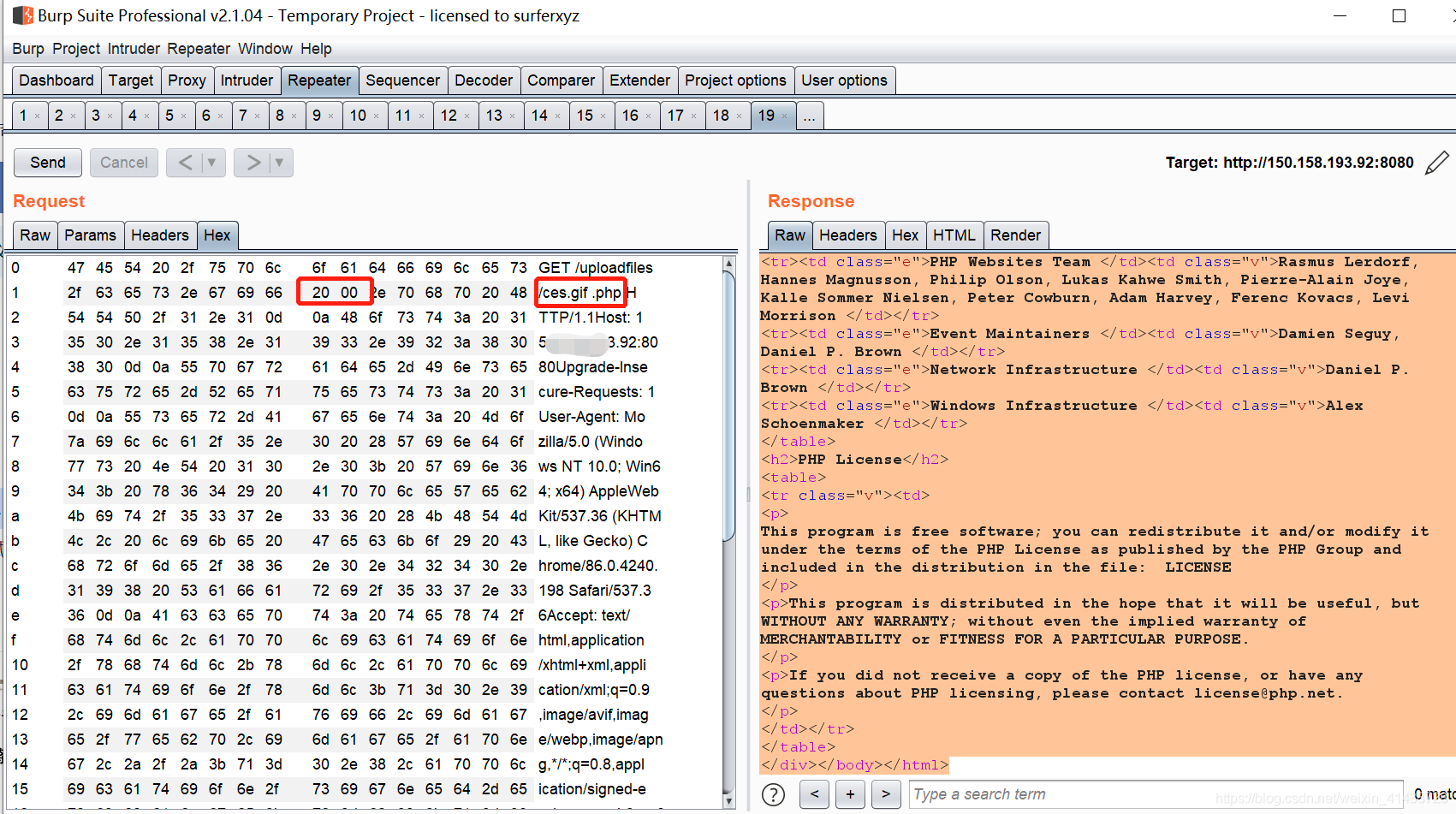1456x814 pixels.
Task: Switch to the Render response view
Action: point(1016,235)
